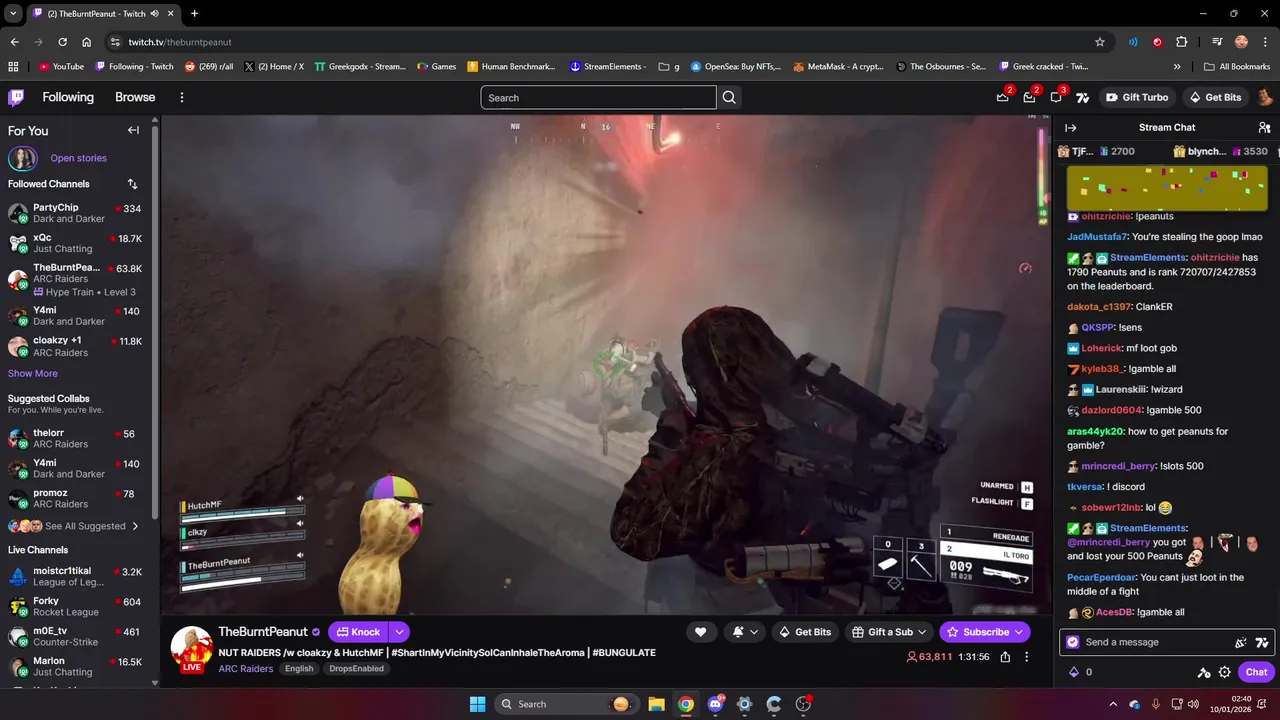Toggle notification bell dropdown

[x=745, y=632]
